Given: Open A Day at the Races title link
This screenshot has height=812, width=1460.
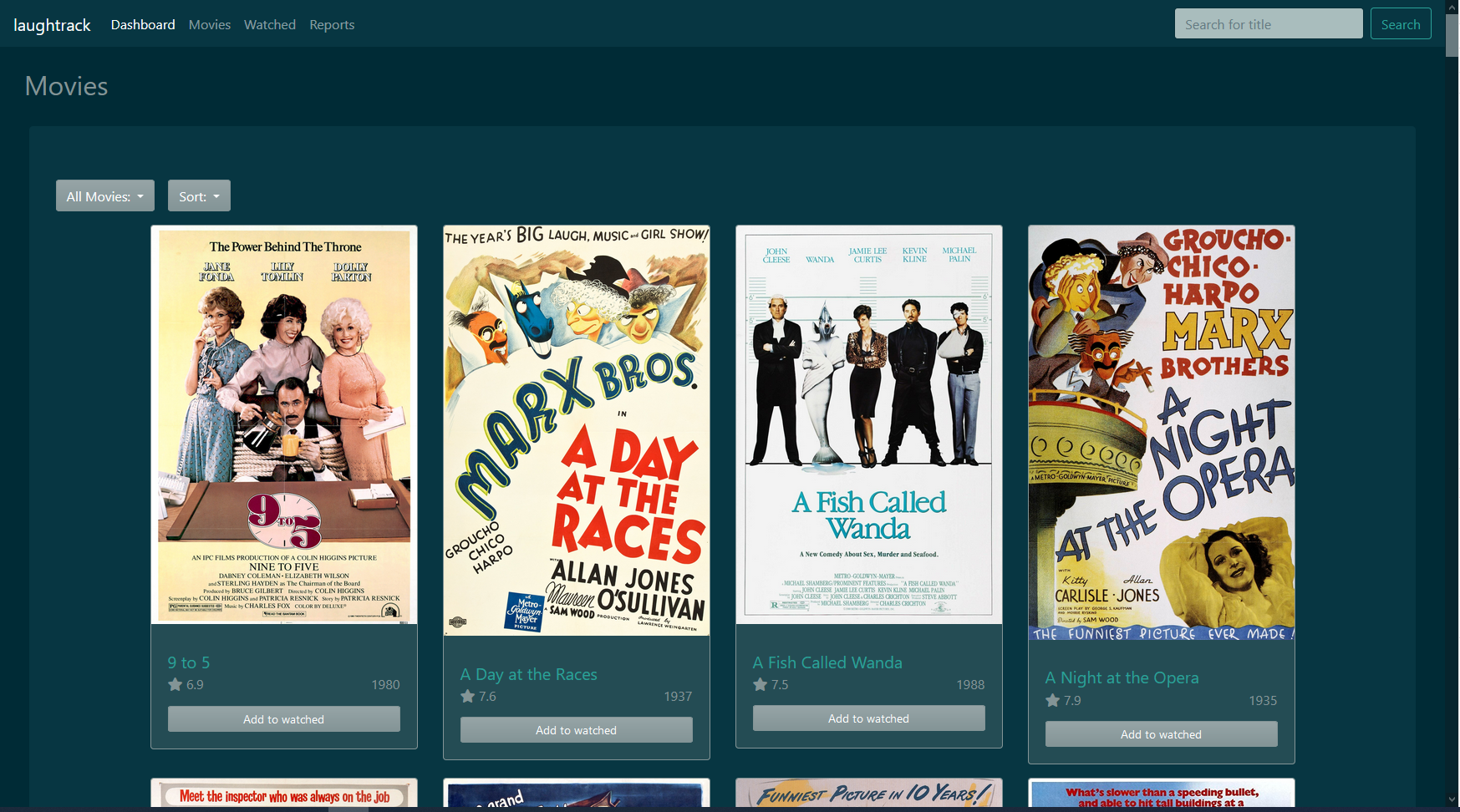Looking at the screenshot, I should click(529, 674).
